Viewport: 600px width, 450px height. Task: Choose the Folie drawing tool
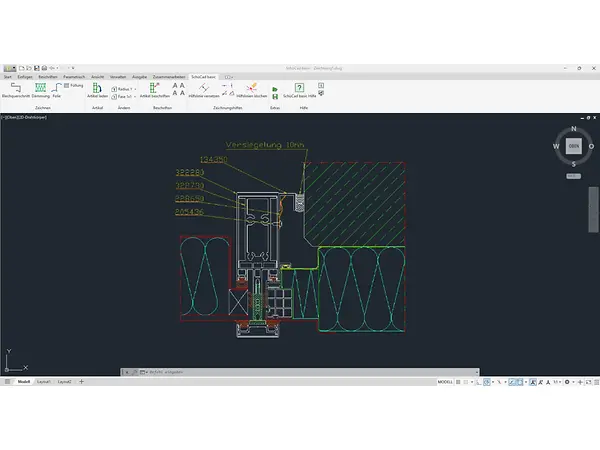pyautogui.click(x=57, y=89)
